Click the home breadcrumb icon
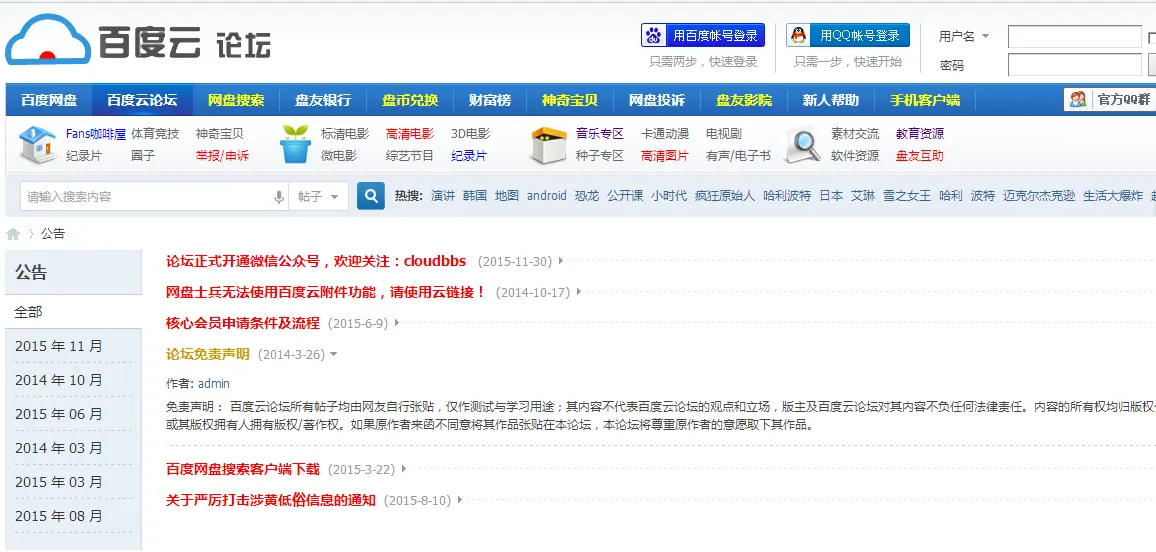1156x552 pixels. point(13,234)
